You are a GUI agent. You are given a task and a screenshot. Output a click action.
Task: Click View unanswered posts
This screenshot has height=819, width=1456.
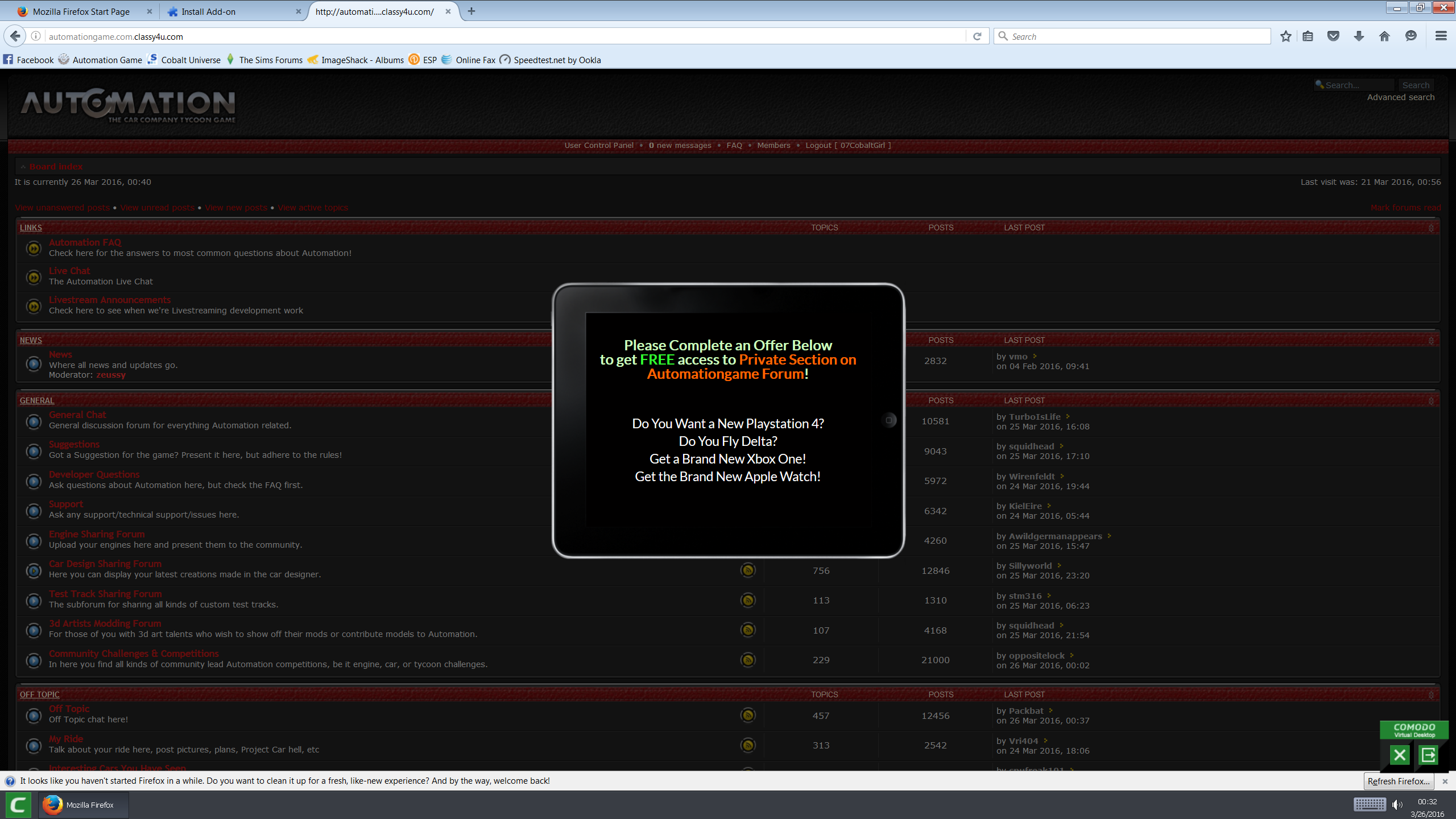(x=63, y=208)
